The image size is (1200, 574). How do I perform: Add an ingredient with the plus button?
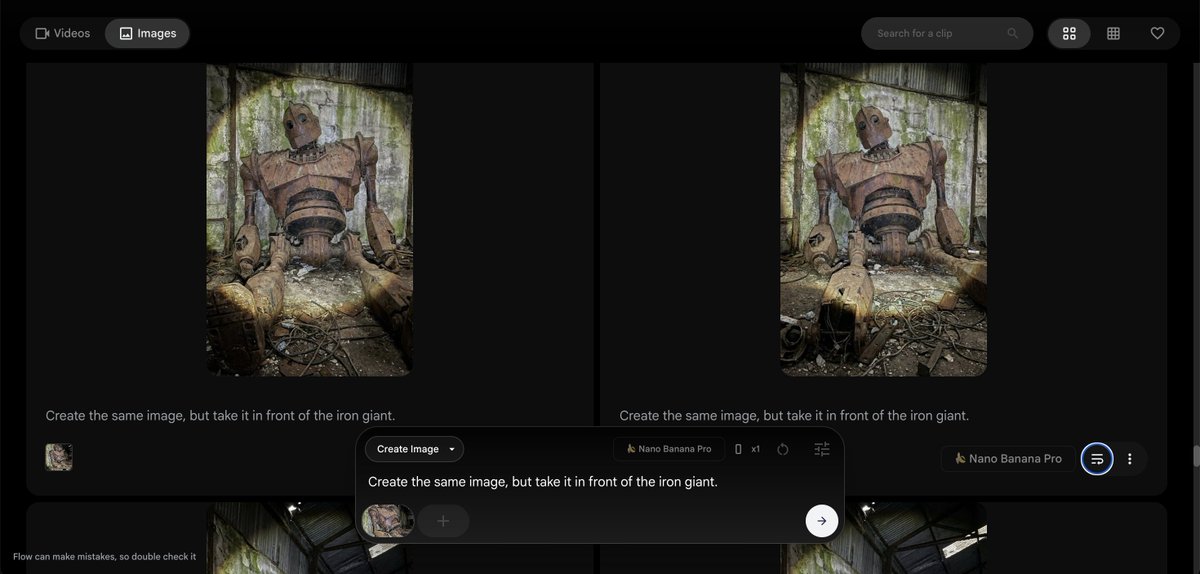tap(443, 520)
